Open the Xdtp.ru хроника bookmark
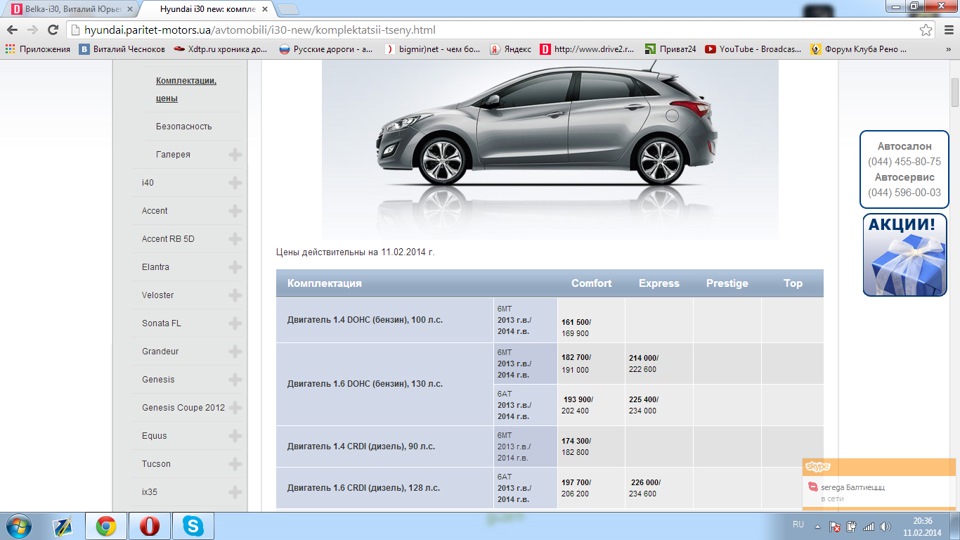This screenshot has width=960, height=540. 220,49
